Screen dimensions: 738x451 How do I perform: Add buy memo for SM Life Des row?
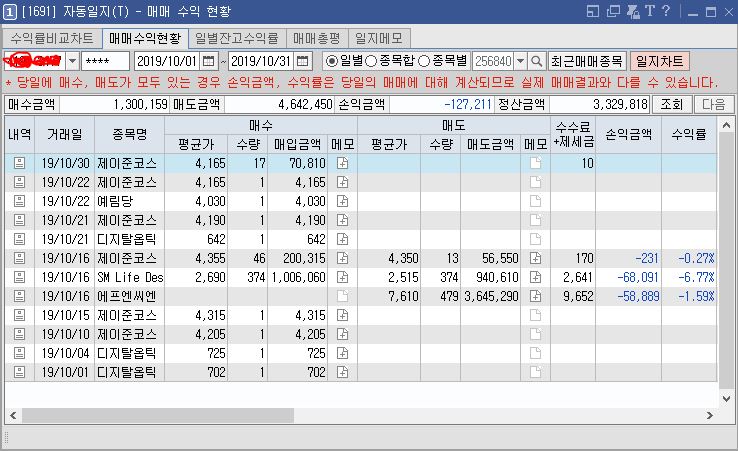coord(343,277)
